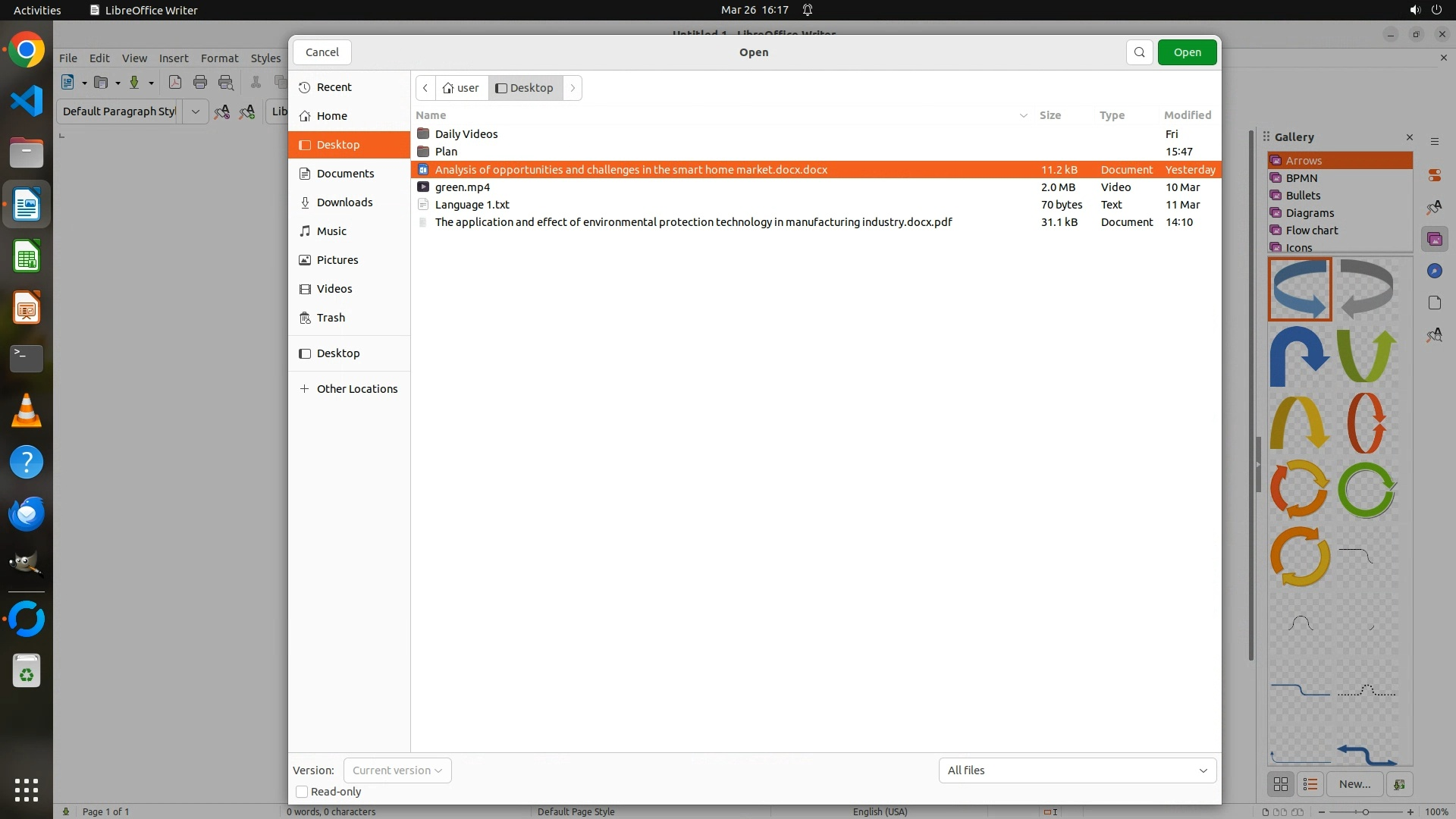Viewport: 1456px width, 819px height.
Task: Open the Navigator sidebar icon
Action: click(1434, 271)
